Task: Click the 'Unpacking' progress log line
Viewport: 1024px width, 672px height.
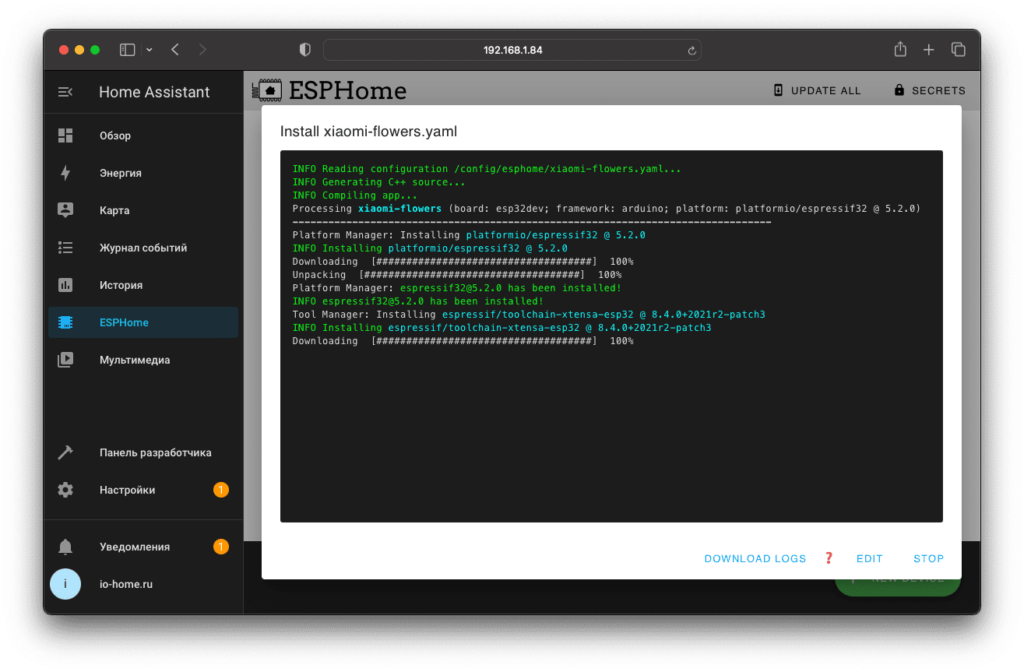Action: [x=456, y=275]
